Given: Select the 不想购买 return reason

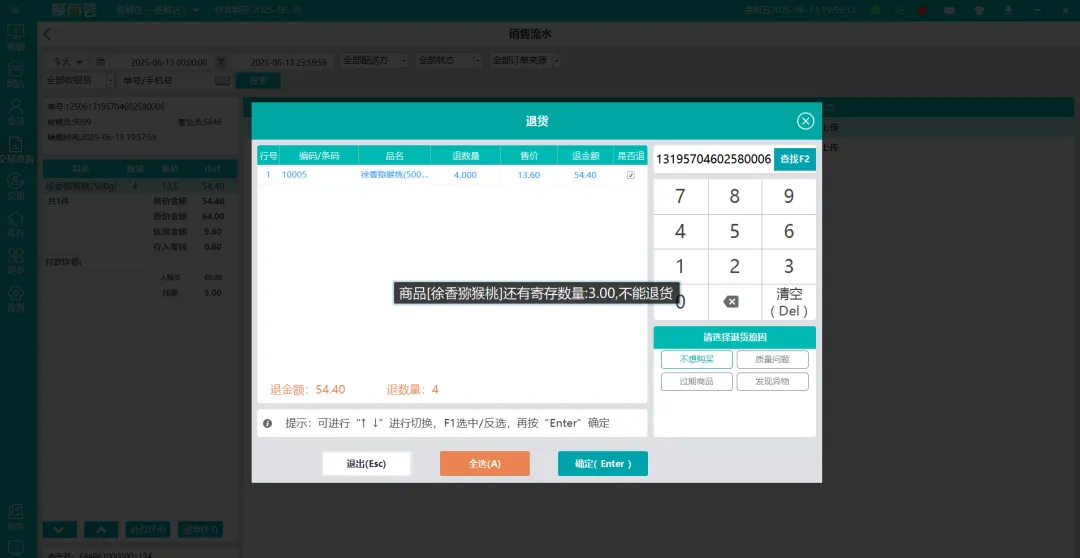Looking at the screenshot, I should (696, 359).
